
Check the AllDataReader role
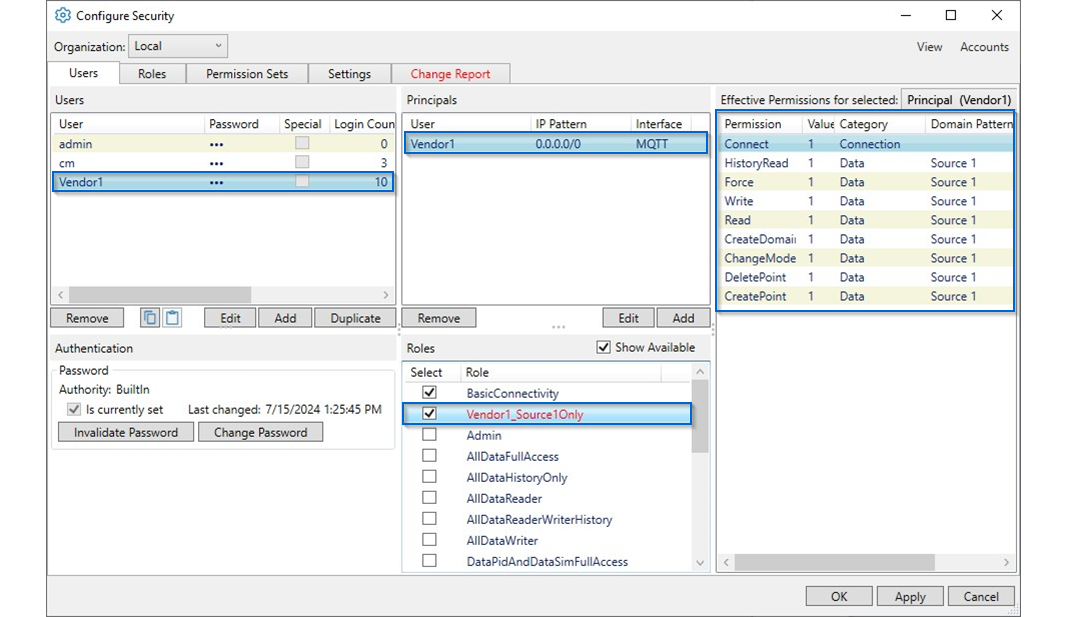(429, 497)
